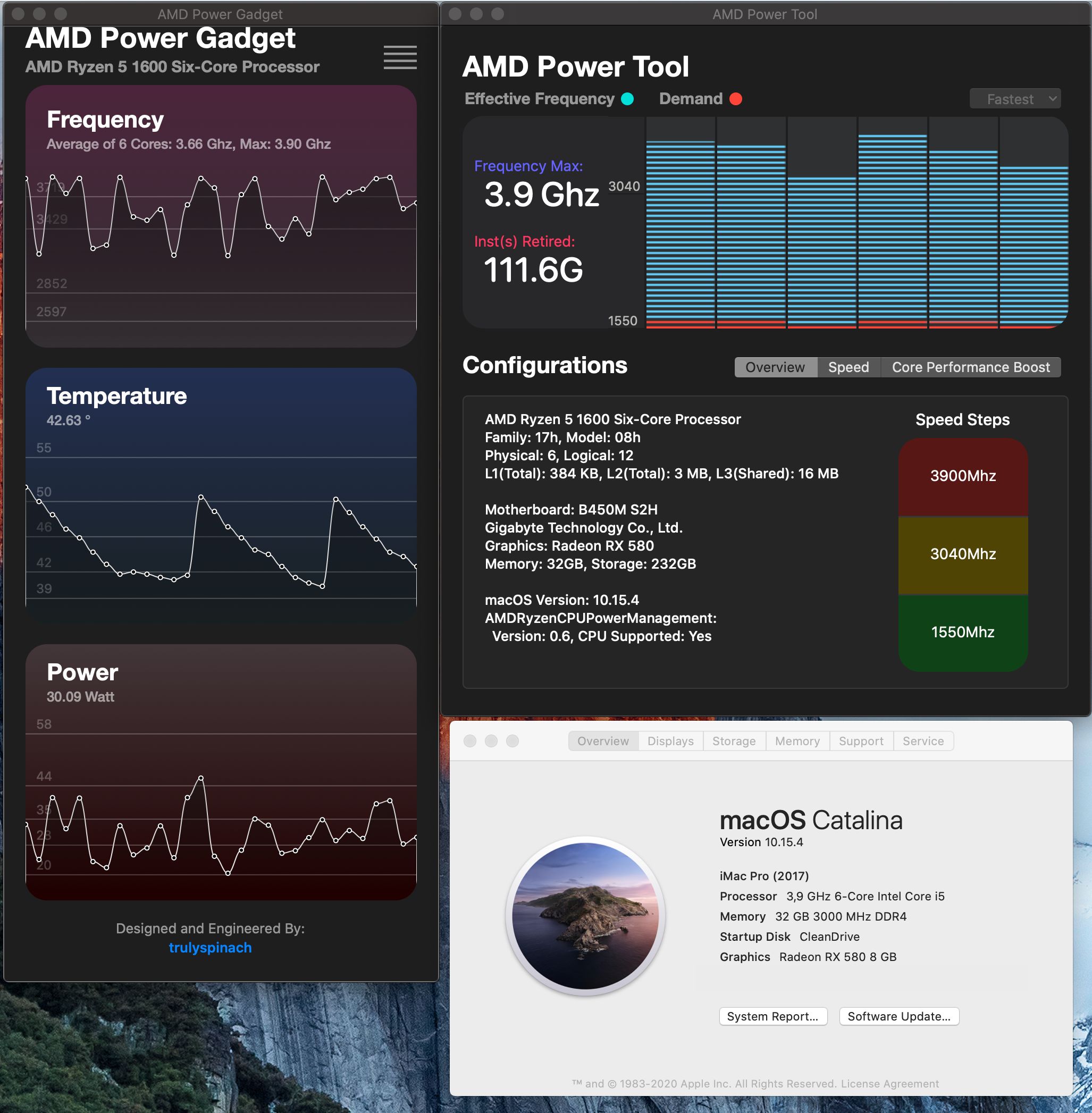Click the green 1550Mhz speed step block
1092x1113 pixels.
pos(962,632)
